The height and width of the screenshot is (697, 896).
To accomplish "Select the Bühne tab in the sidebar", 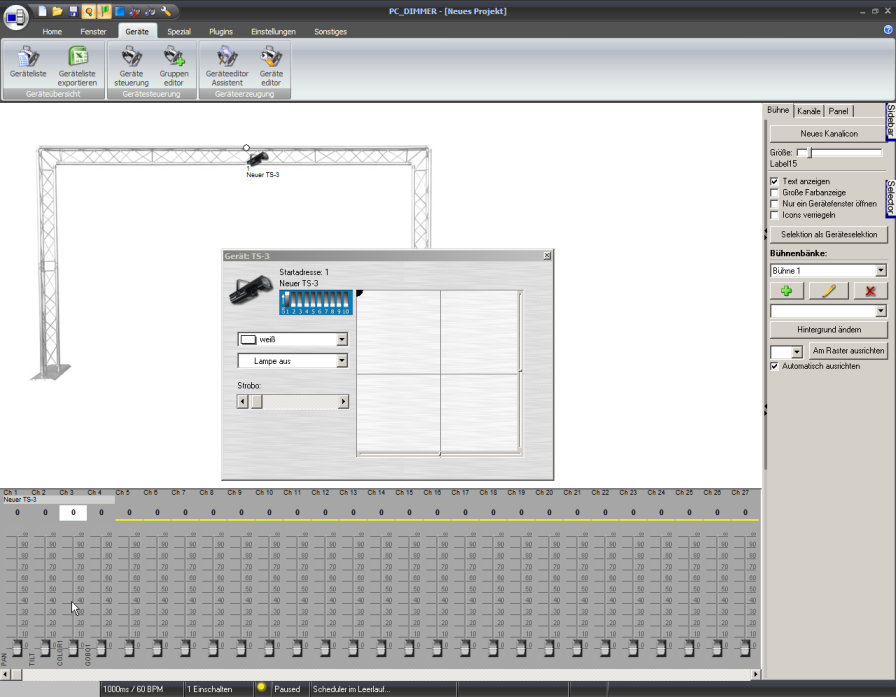I will pyautogui.click(x=778, y=110).
